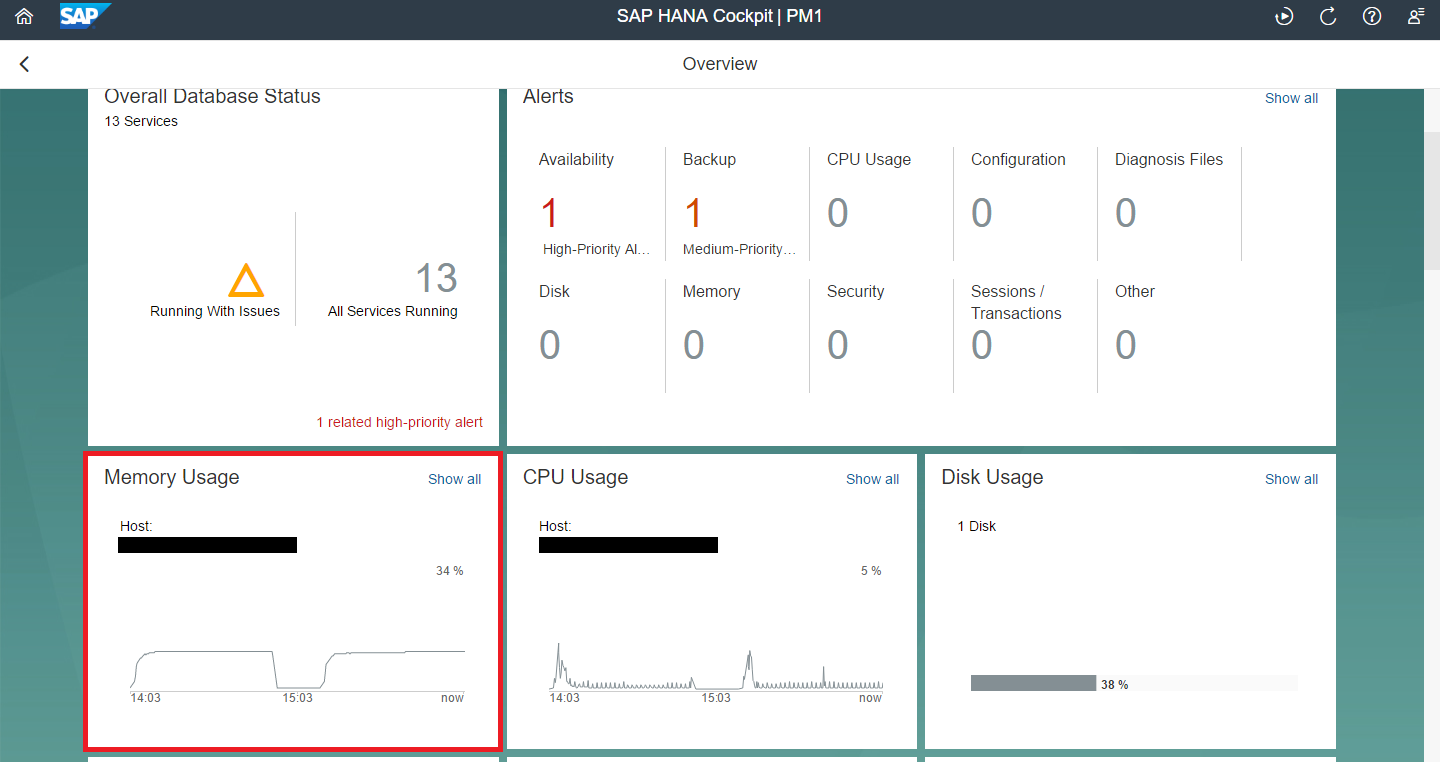Viewport: 1440px width, 762px height.
Task: Open the user profile menu icon
Action: (x=1416, y=16)
